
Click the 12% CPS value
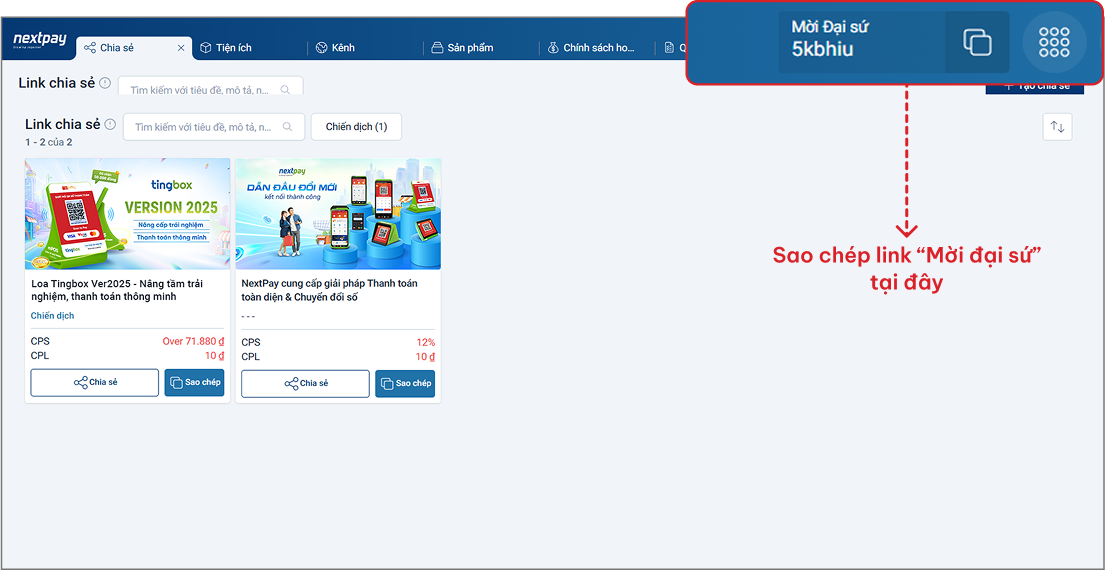(x=426, y=342)
